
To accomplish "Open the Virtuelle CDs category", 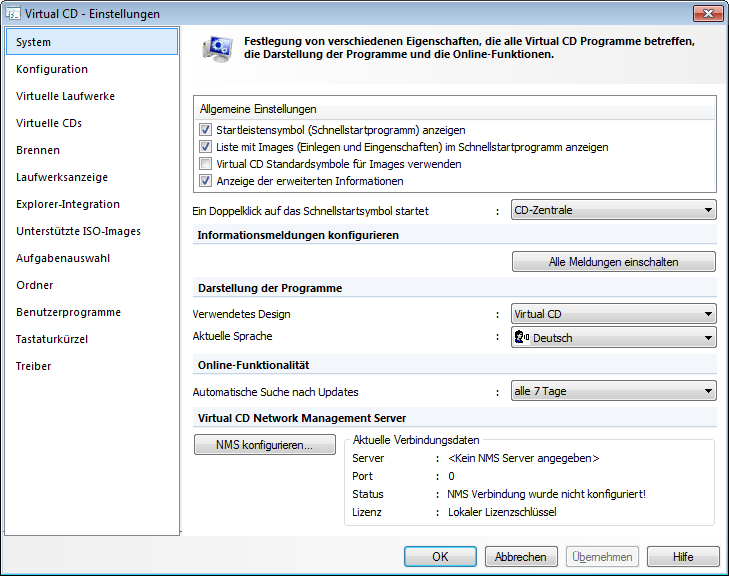I will pyautogui.click(x=92, y=123).
